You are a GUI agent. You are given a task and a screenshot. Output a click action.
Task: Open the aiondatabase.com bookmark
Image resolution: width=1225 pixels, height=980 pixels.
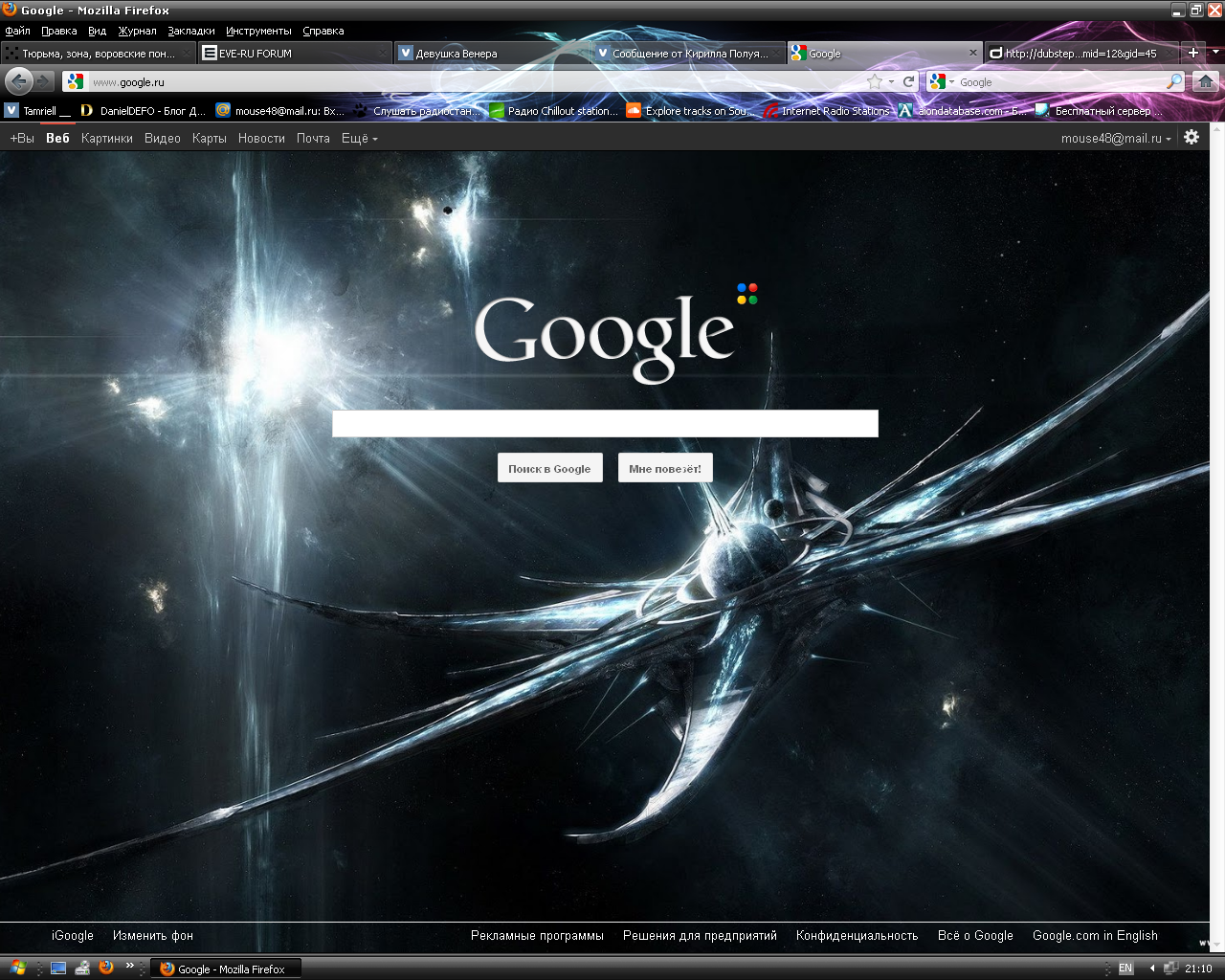(x=962, y=111)
